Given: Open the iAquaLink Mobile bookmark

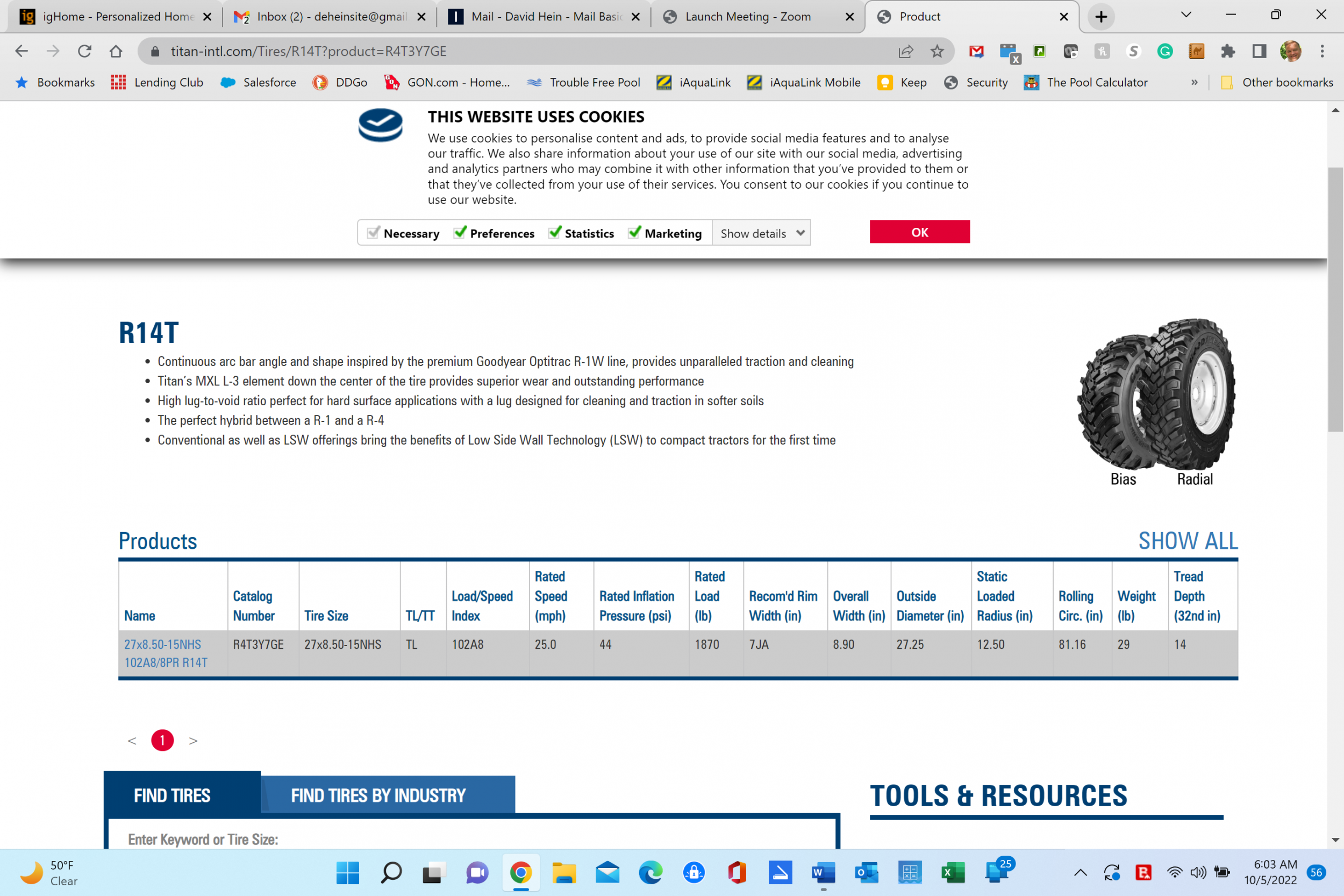Looking at the screenshot, I should (804, 82).
